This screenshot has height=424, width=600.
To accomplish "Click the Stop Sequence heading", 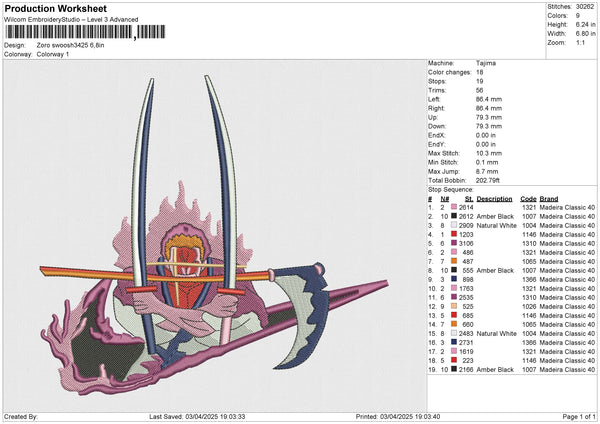I will click(451, 190).
